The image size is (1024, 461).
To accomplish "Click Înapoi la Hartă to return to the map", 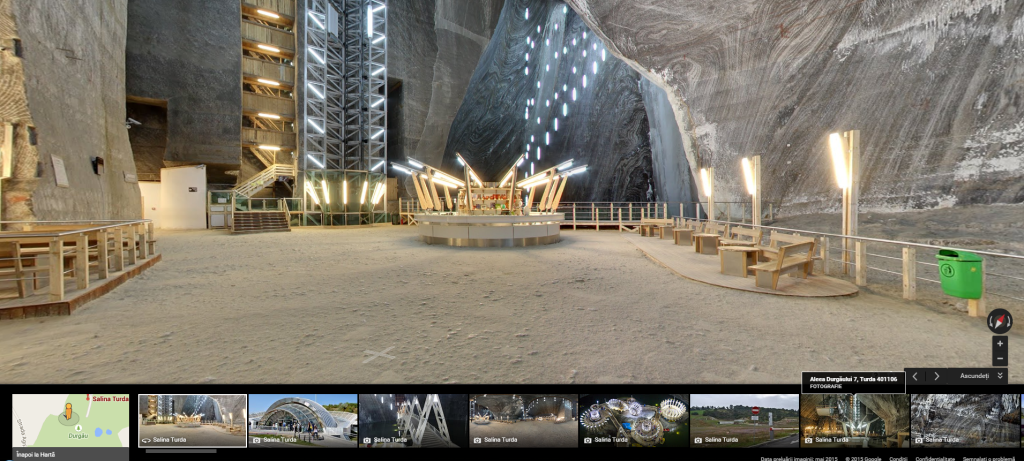I will click(x=35, y=454).
